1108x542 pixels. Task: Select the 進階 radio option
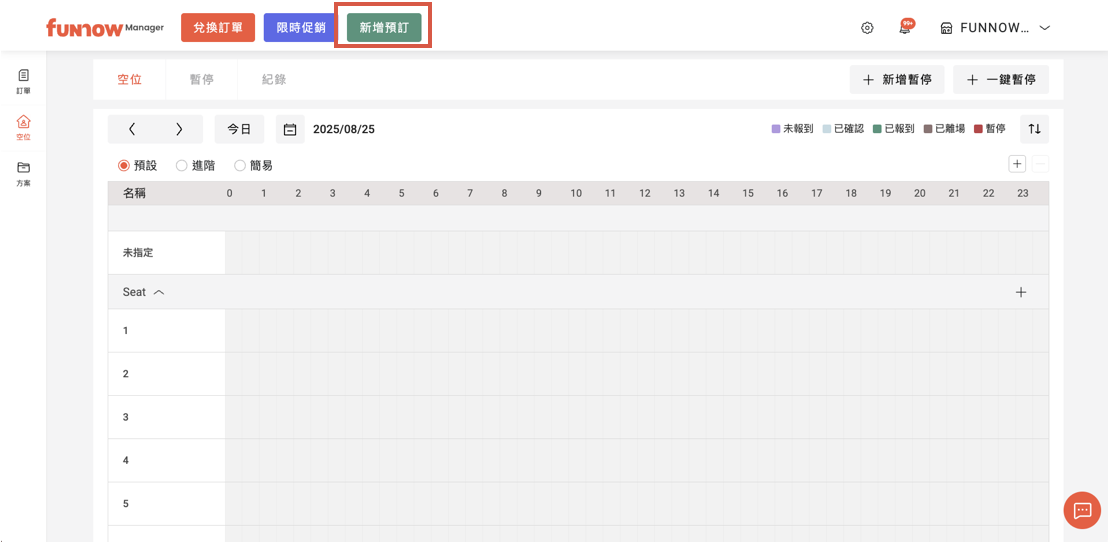182,165
